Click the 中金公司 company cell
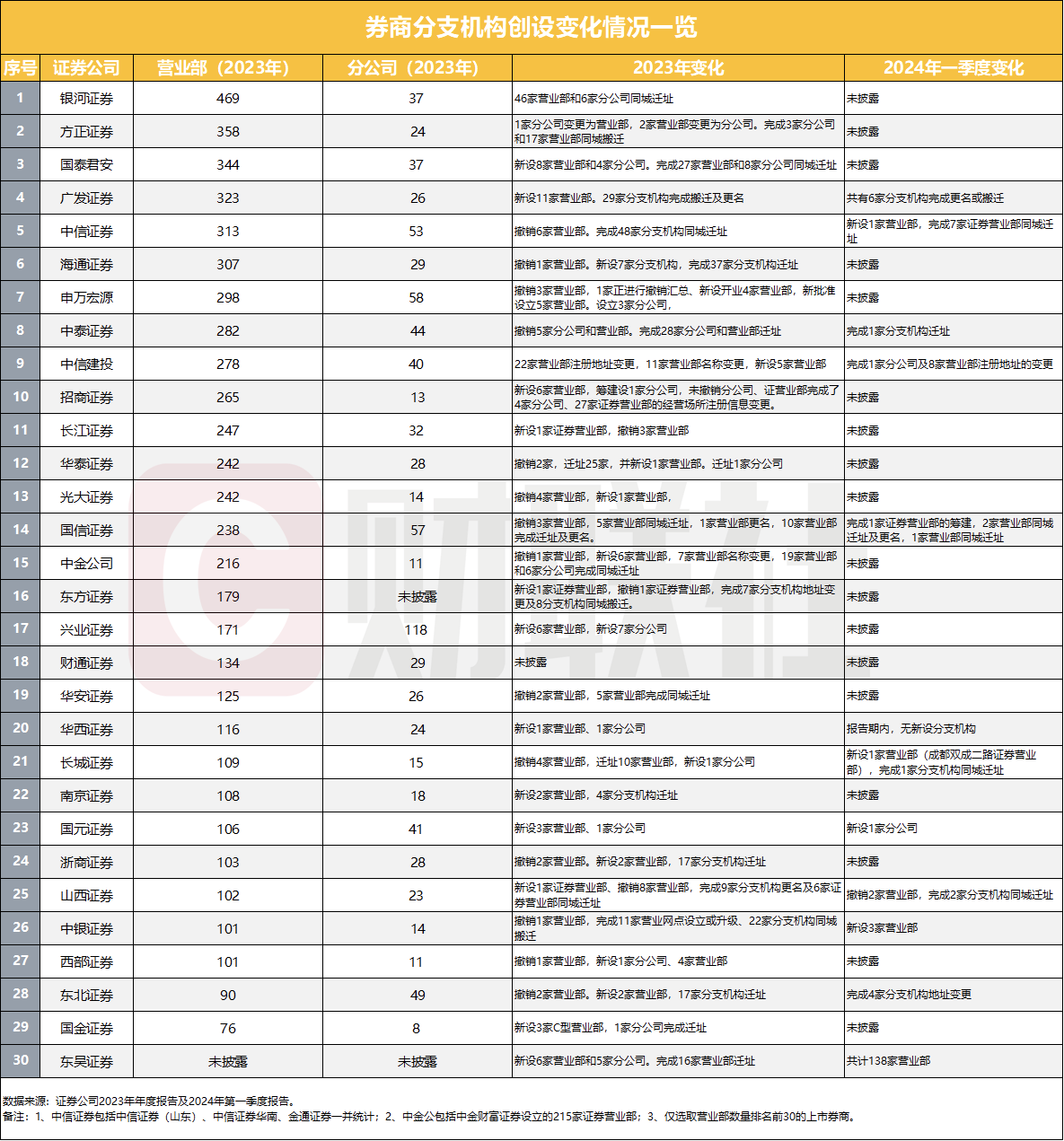The width and height of the screenshot is (1064, 1141). click(x=86, y=564)
